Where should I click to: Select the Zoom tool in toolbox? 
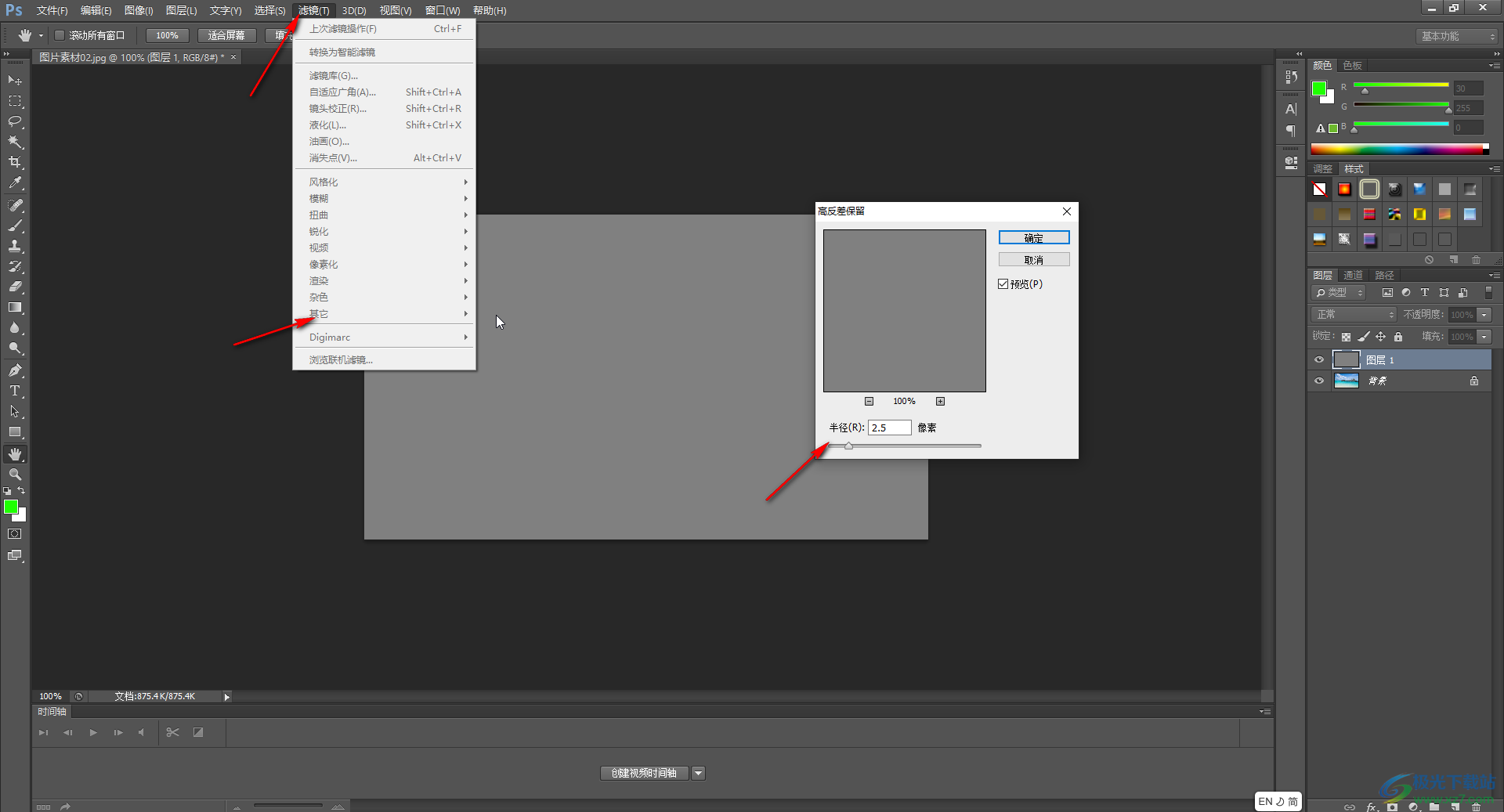15,475
